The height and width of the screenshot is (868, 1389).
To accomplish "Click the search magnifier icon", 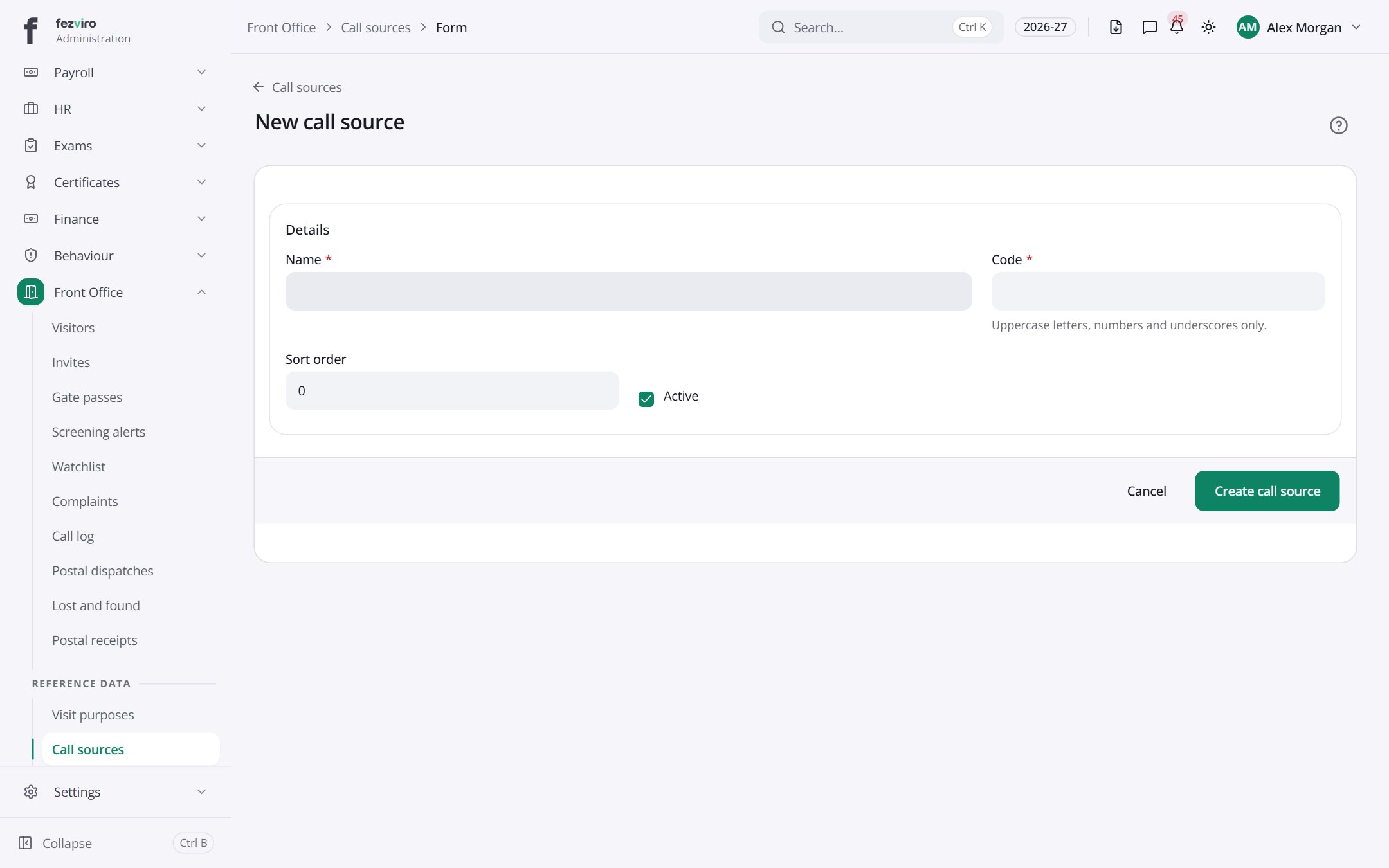I will tap(778, 27).
